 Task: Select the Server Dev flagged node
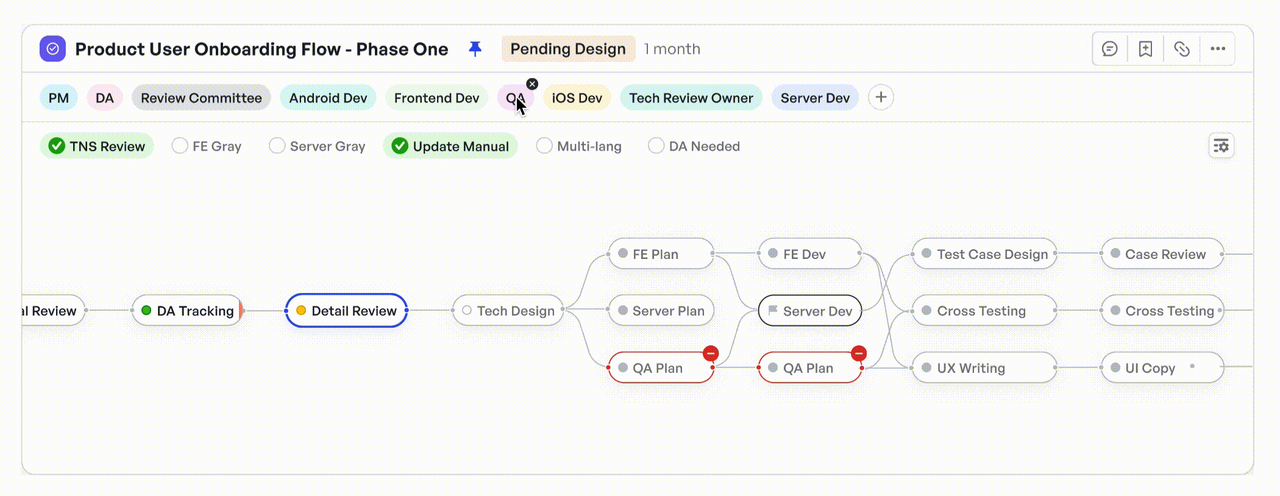pyautogui.click(x=810, y=311)
